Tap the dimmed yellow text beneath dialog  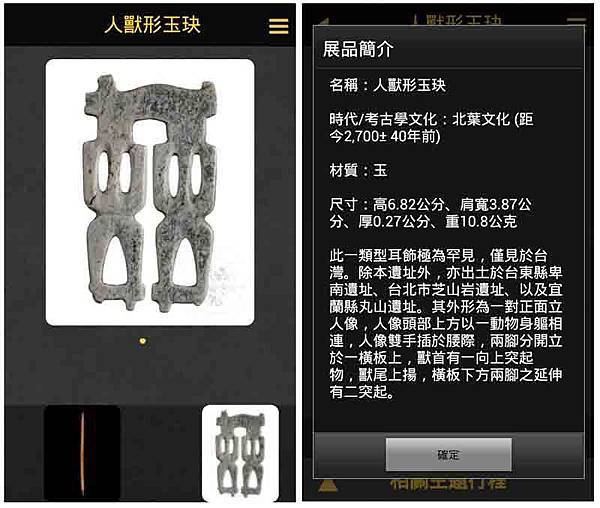pos(448,484)
